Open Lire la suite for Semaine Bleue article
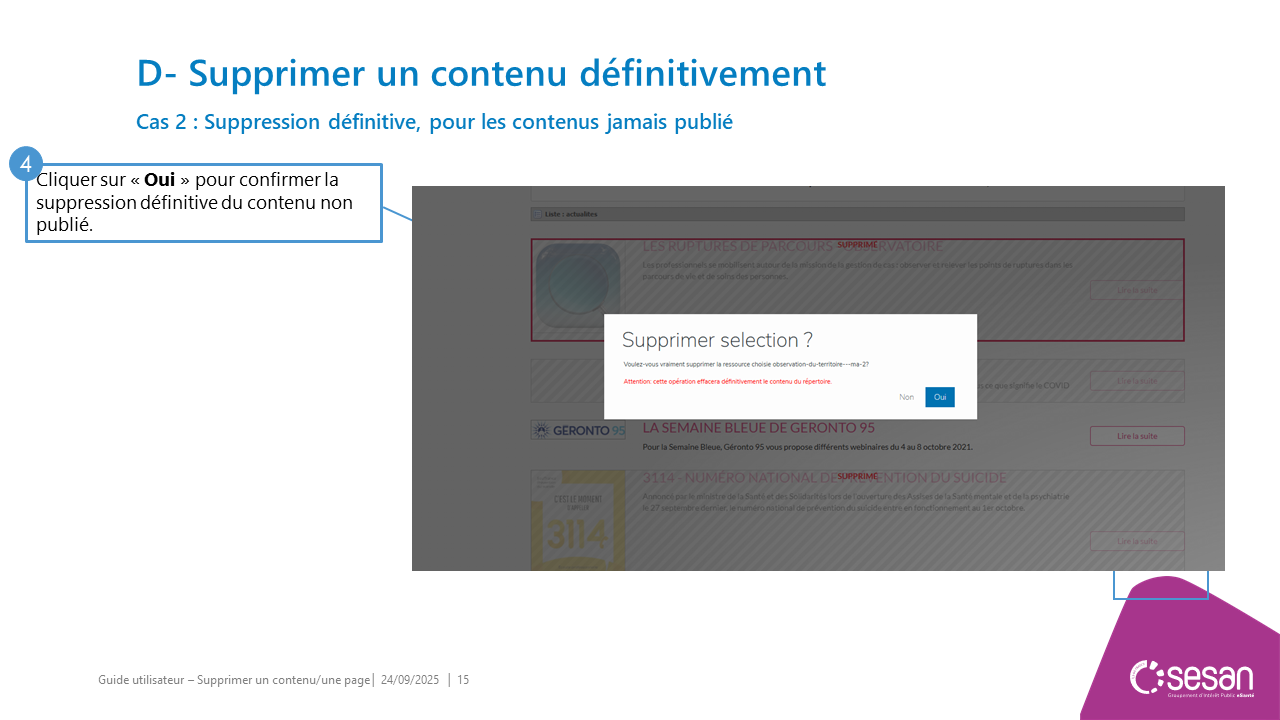Screen dimensions: 1280x720 [x=1136, y=436]
